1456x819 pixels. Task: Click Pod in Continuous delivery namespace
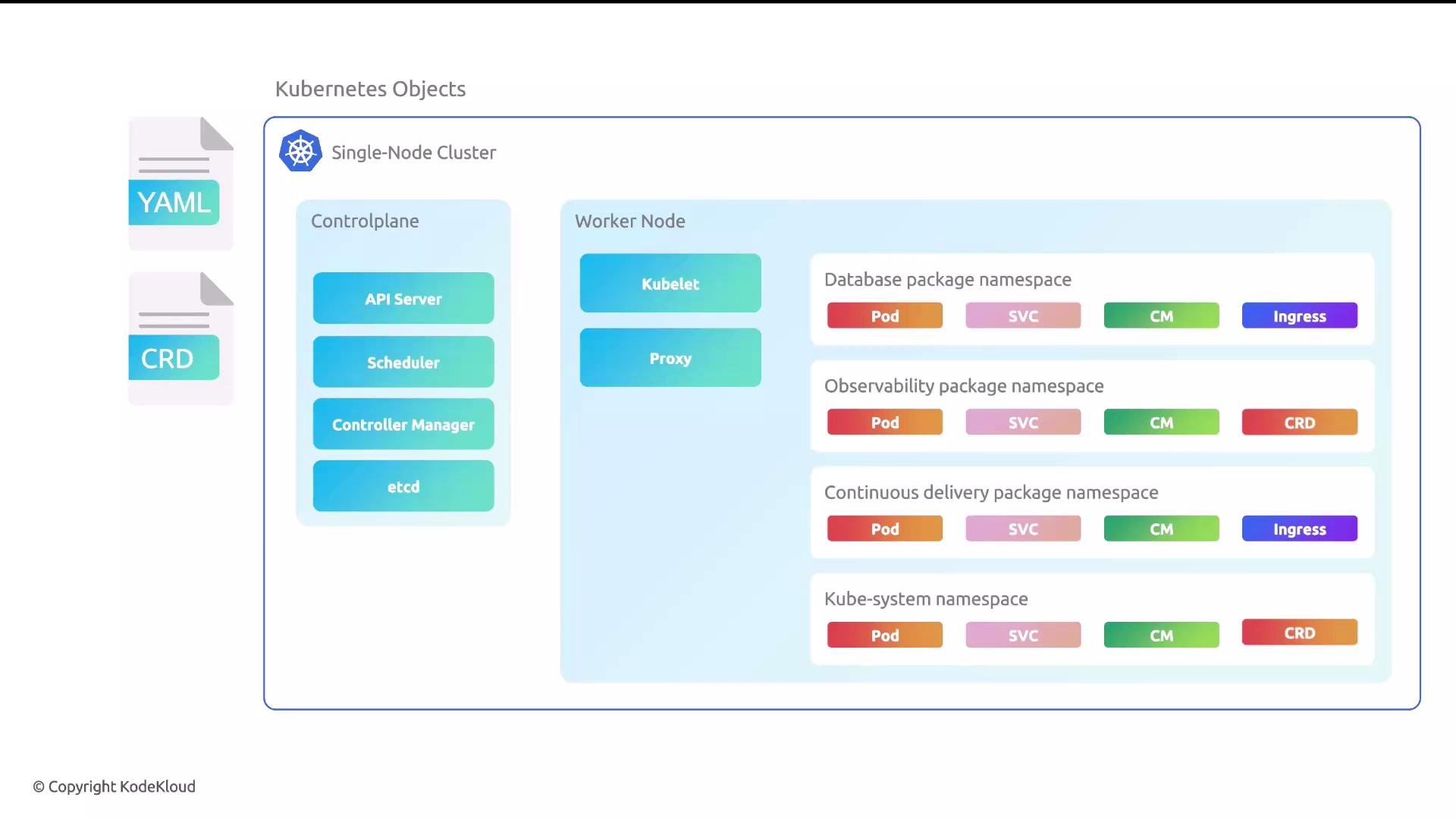[885, 529]
